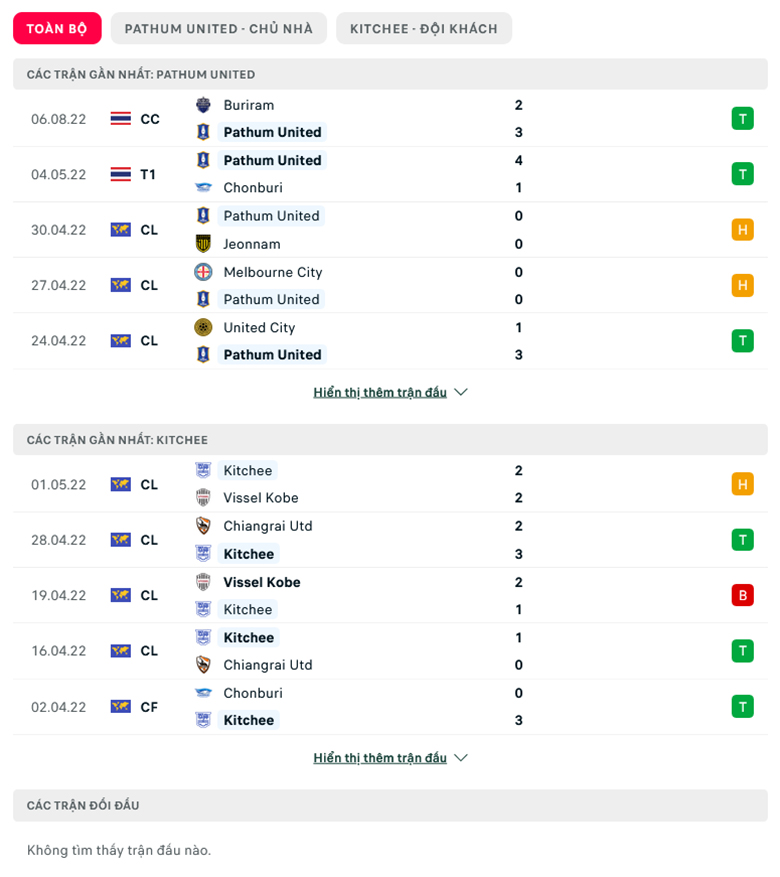The image size is (780, 877).
Task: Click the green T badge for Buriram match
Action: (x=743, y=119)
